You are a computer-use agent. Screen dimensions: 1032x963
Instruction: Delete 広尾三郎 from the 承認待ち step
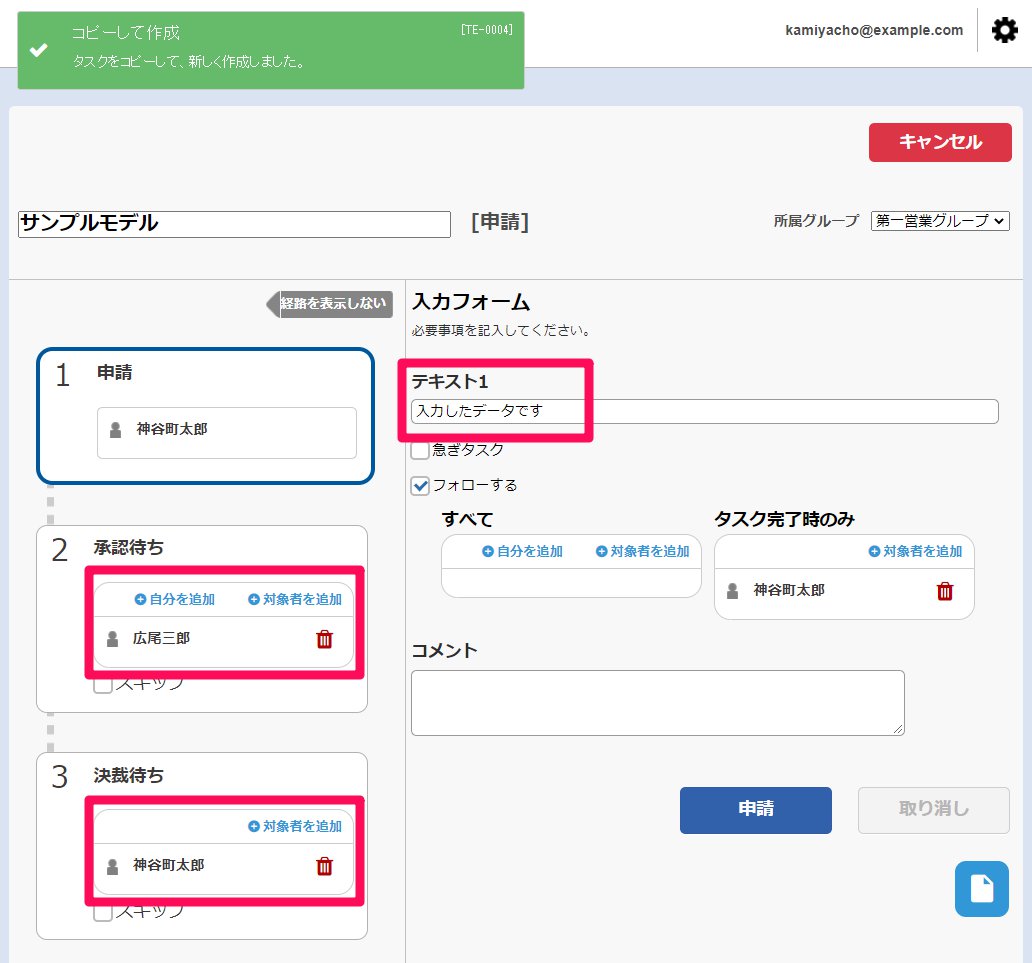324,639
